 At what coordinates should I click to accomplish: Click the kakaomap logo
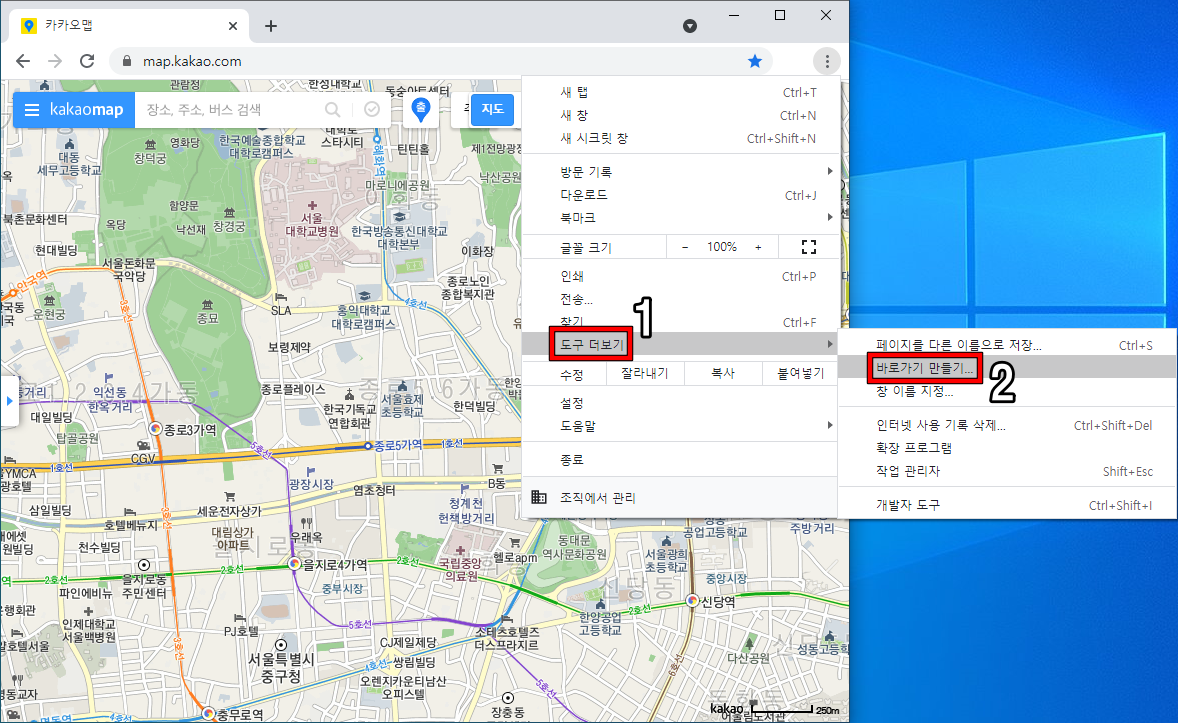pos(86,110)
